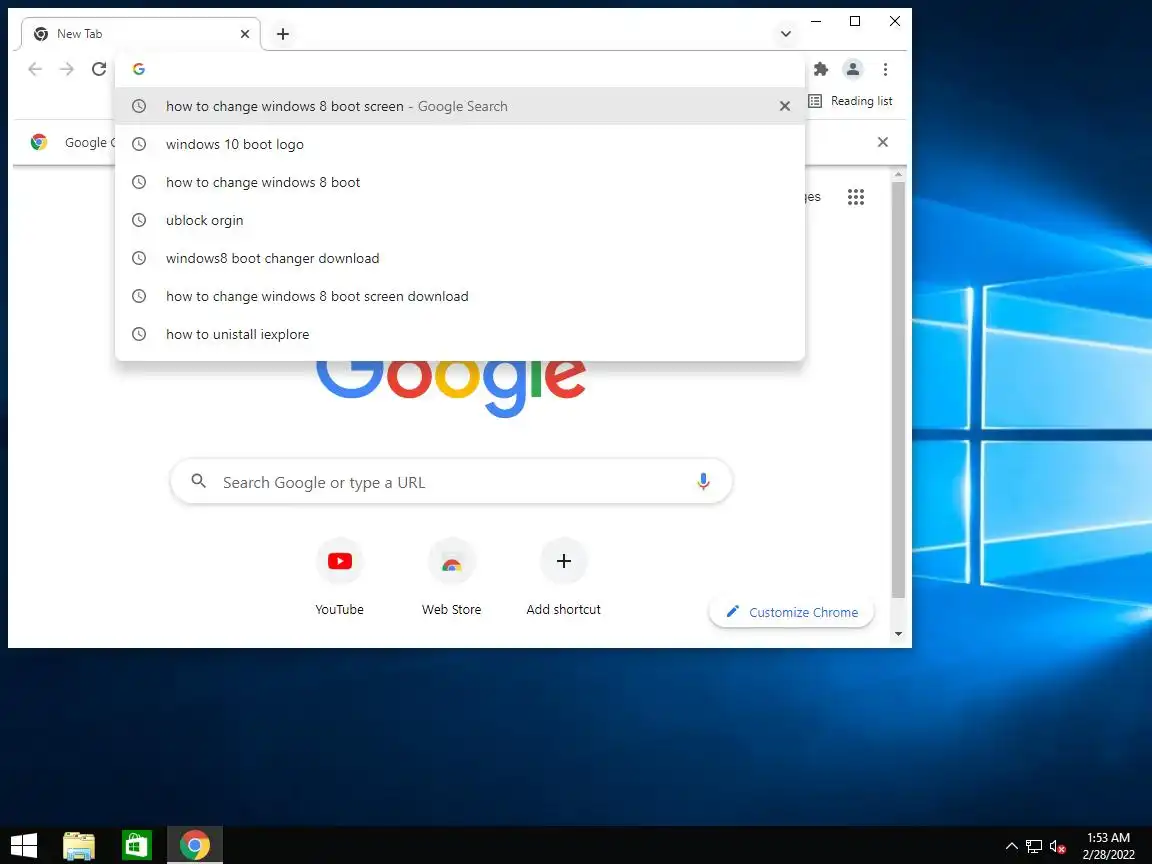Open the Google apps grid
Screen dimensions: 1152x864
pos(855,197)
